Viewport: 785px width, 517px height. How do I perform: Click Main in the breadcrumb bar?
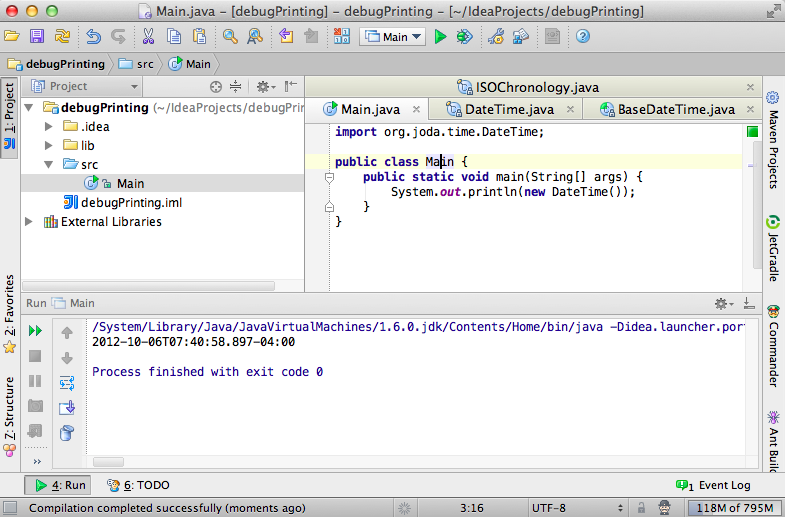189,64
